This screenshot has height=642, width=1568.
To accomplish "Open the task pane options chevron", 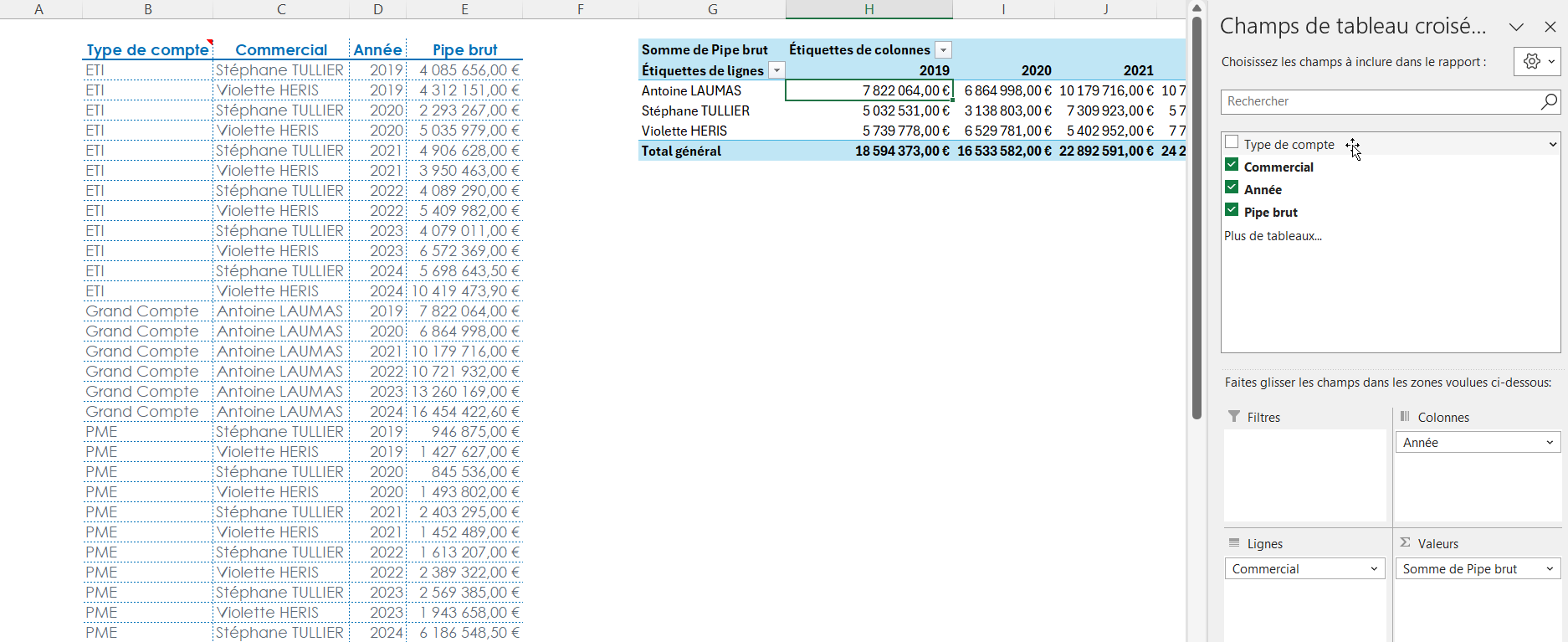I will [x=1516, y=27].
